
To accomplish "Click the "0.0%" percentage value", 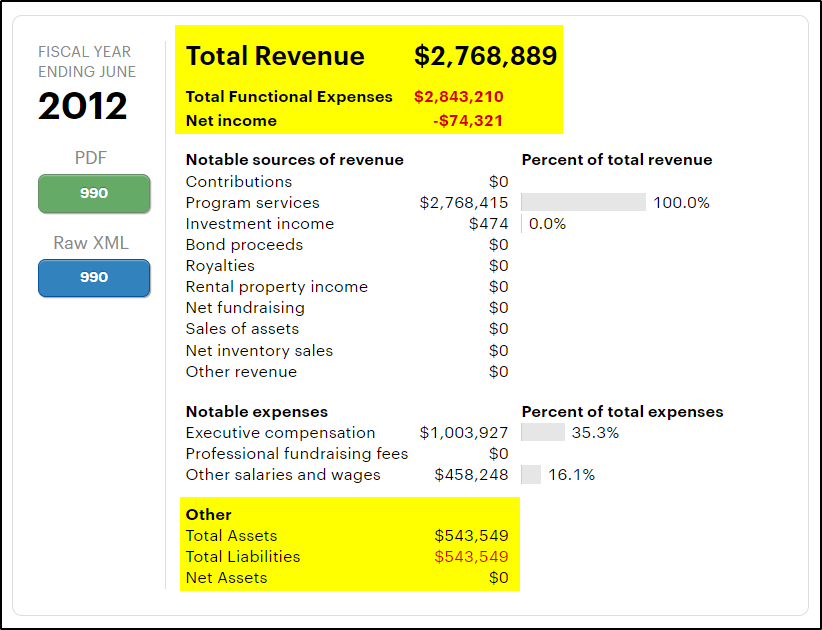I will [547, 224].
